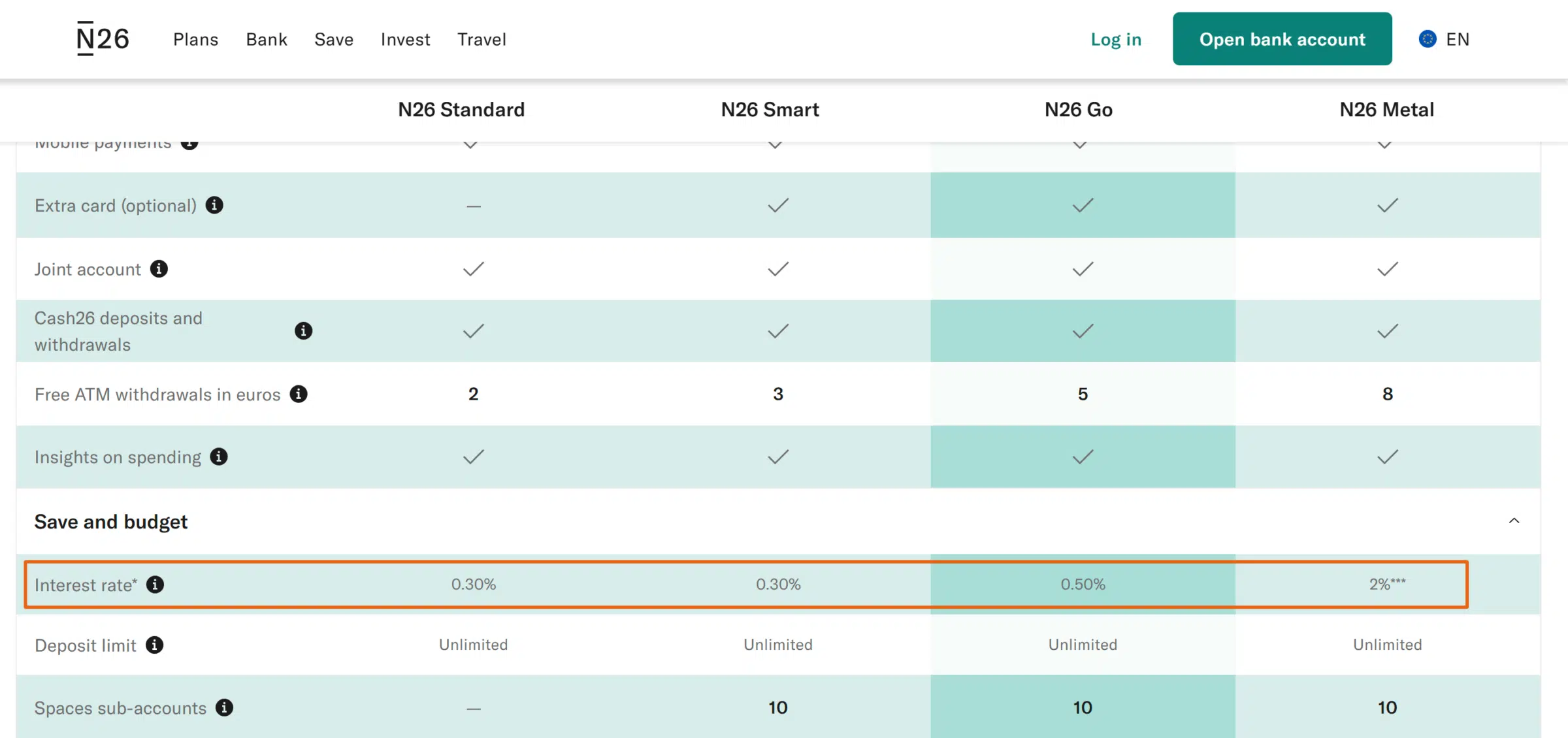Open the Save menu
Image resolution: width=1568 pixels, height=738 pixels.
[x=334, y=39]
